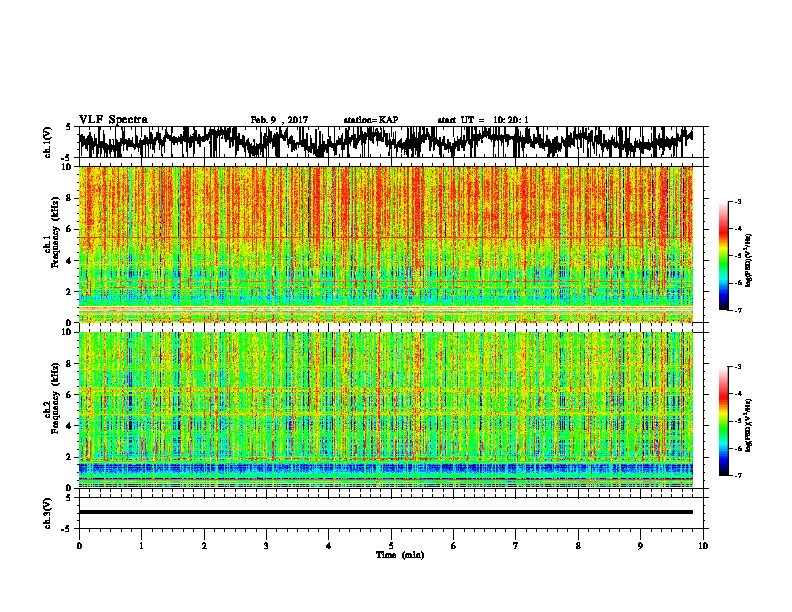Click time axis tick label '0'
This screenshot has height=612, width=792.
(x=79, y=546)
